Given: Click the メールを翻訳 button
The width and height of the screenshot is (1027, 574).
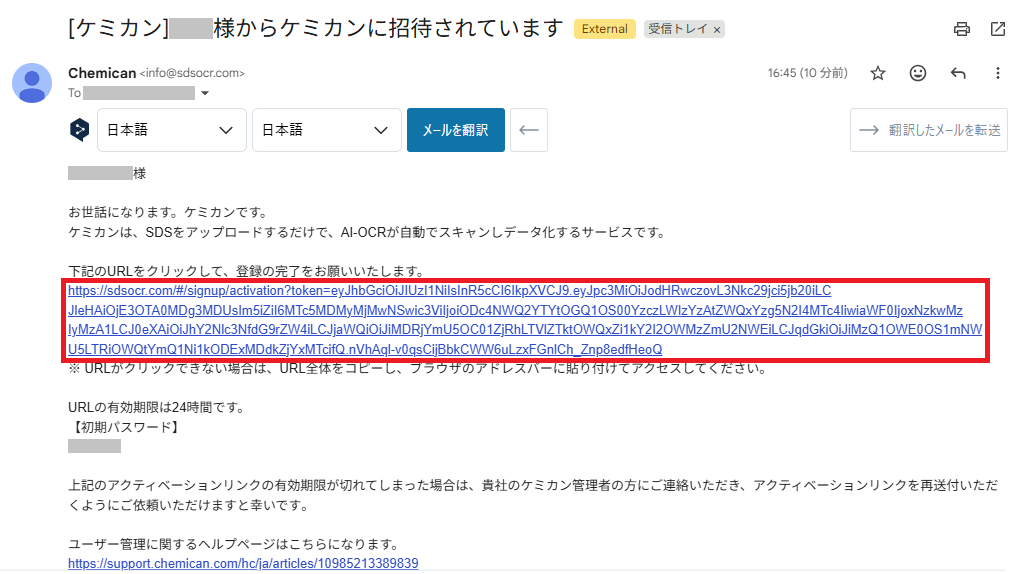Looking at the screenshot, I should pyautogui.click(x=456, y=130).
